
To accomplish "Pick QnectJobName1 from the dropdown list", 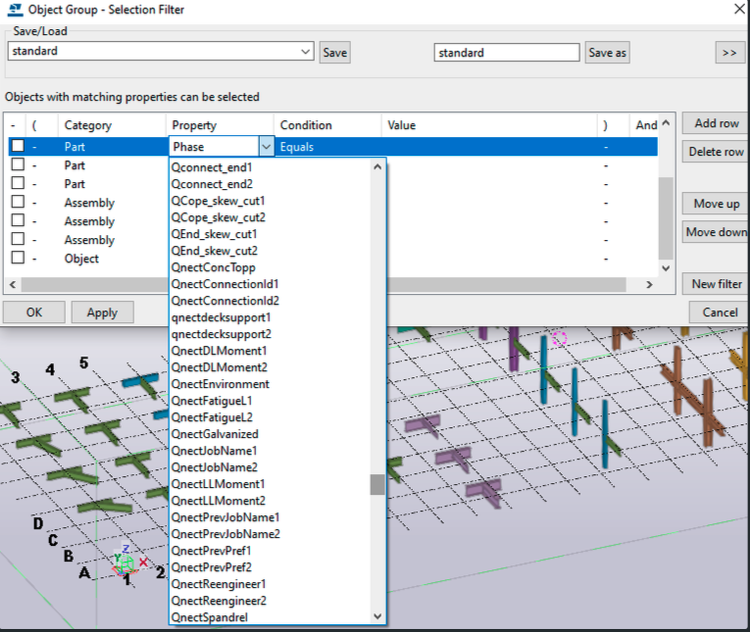I will 214,451.
